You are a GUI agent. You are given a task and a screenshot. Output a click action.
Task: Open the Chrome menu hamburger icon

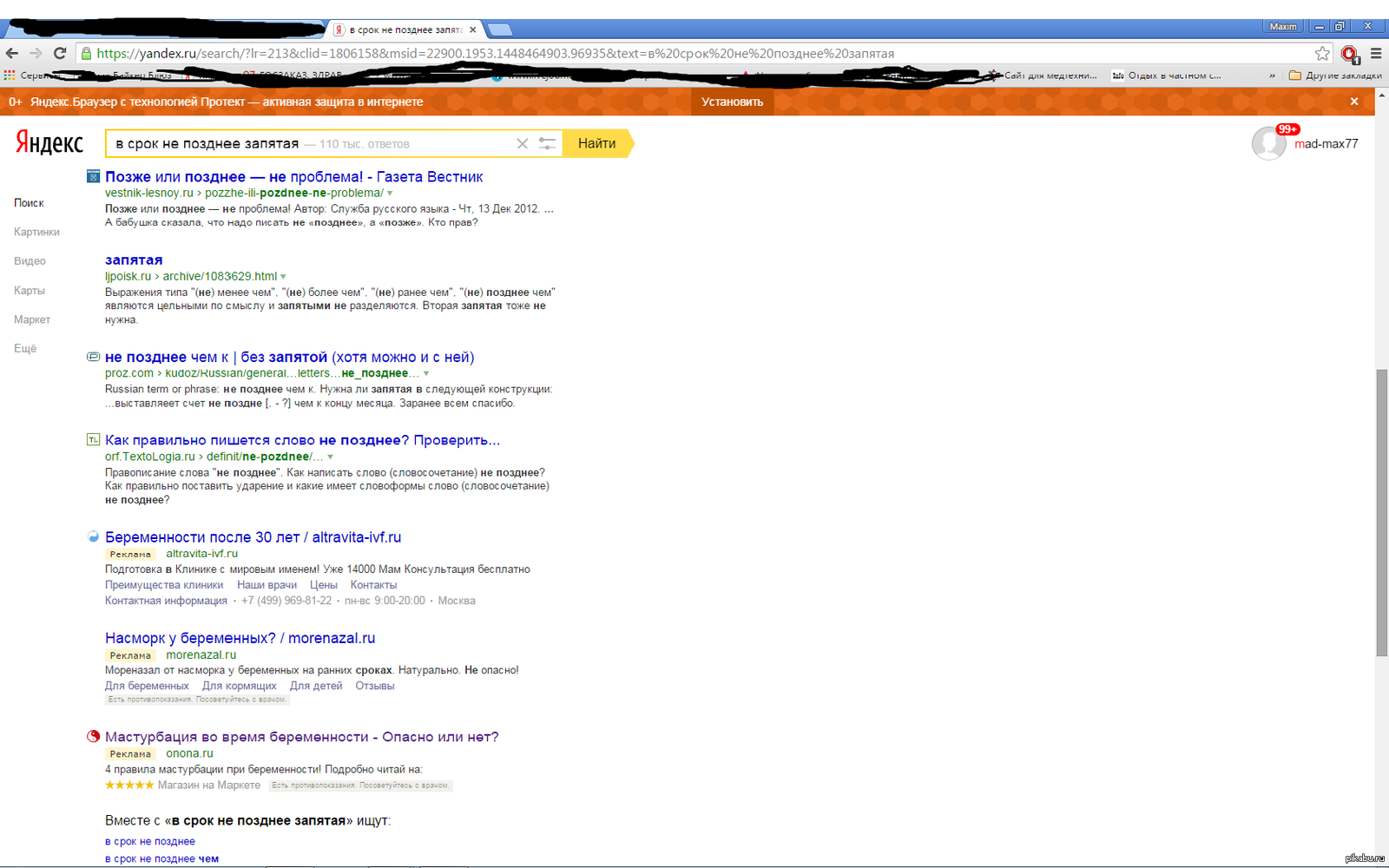(1376, 54)
